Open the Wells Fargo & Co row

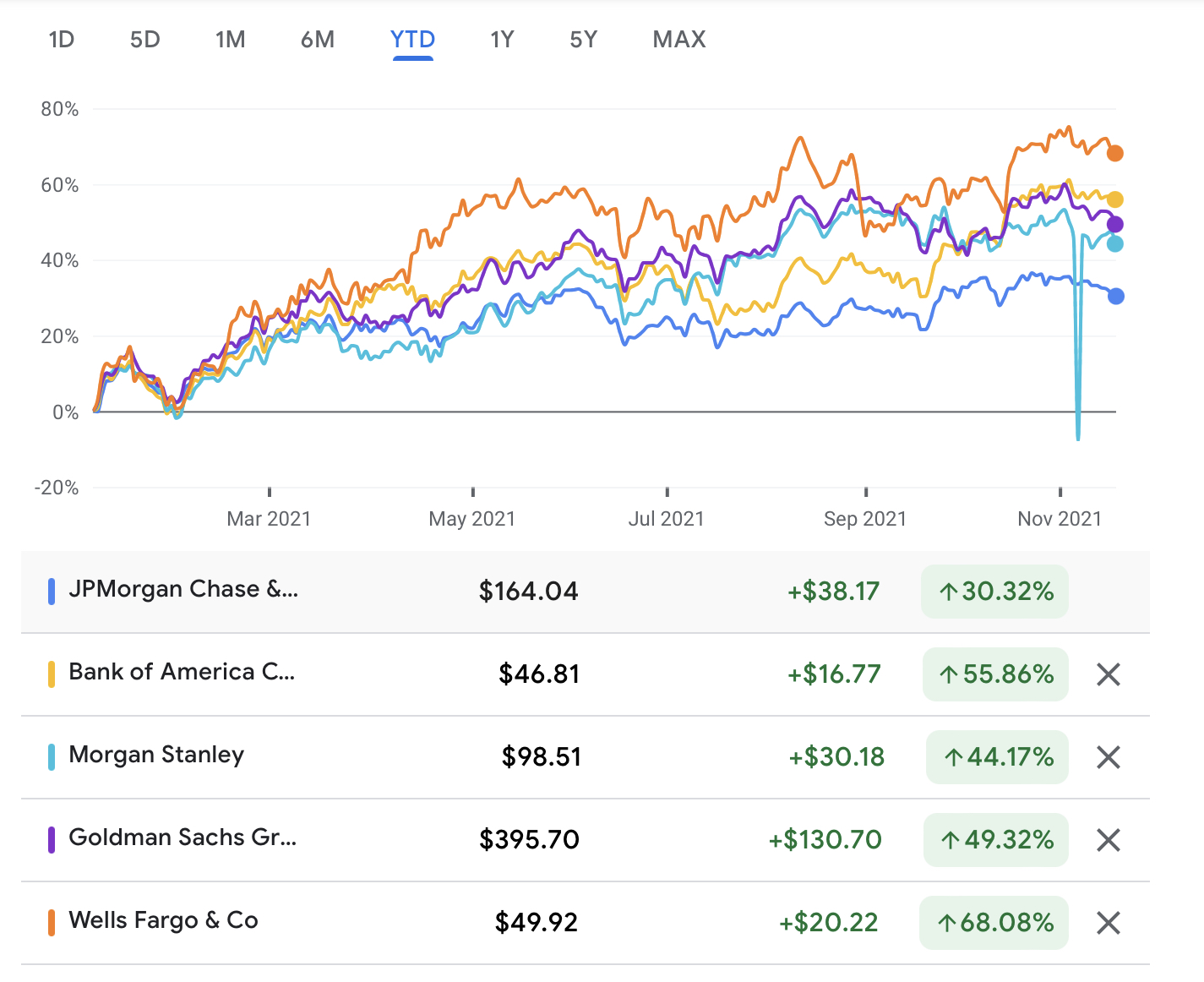(x=586, y=923)
